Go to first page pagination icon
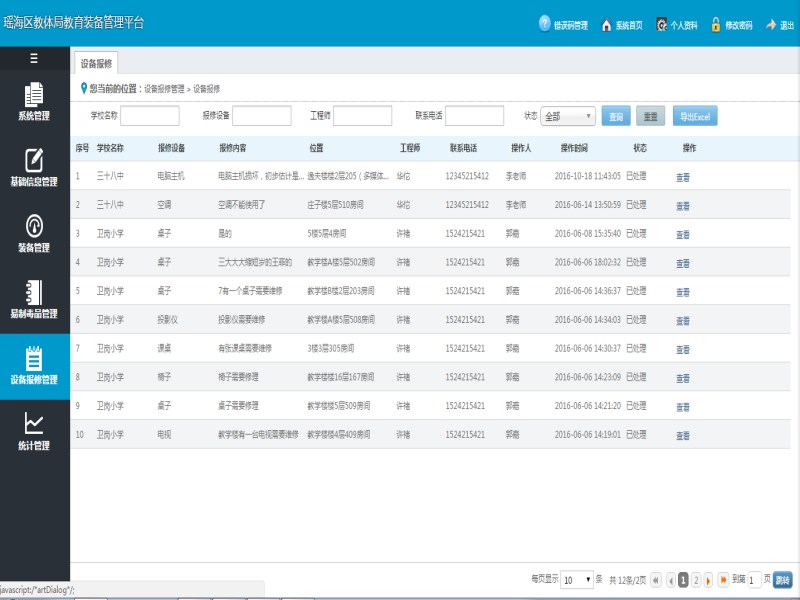The image size is (800, 600). pos(656,580)
